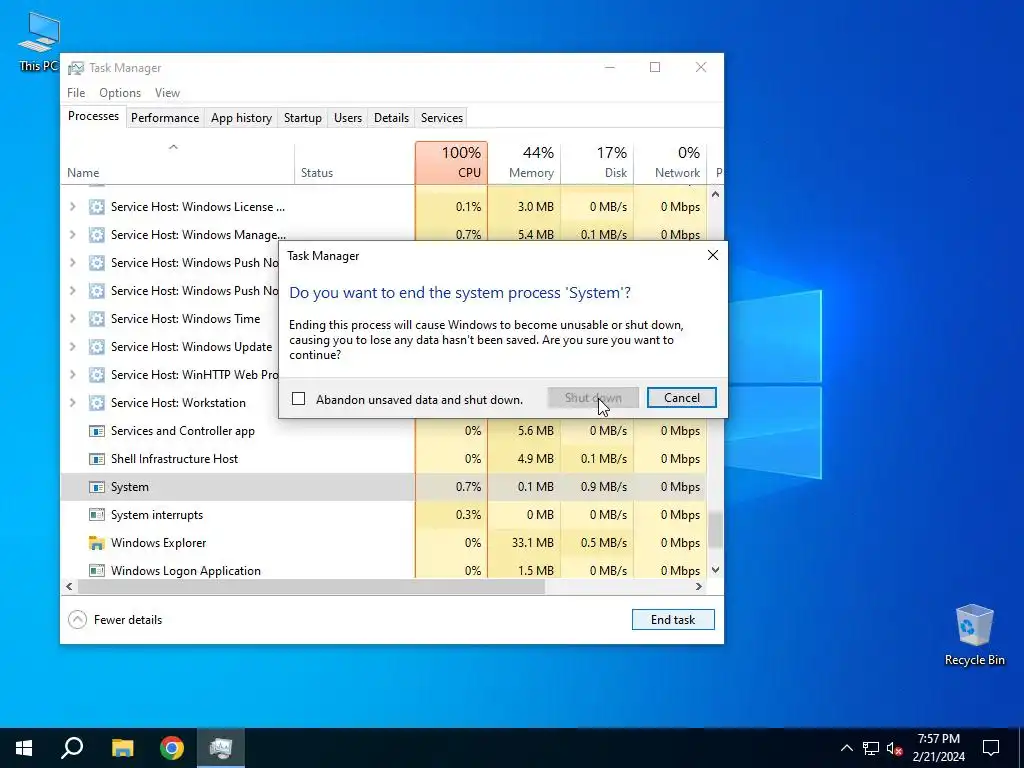This screenshot has height=768, width=1024.
Task: Select the Windows Explorer process row
Action: [x=384, y=543]
